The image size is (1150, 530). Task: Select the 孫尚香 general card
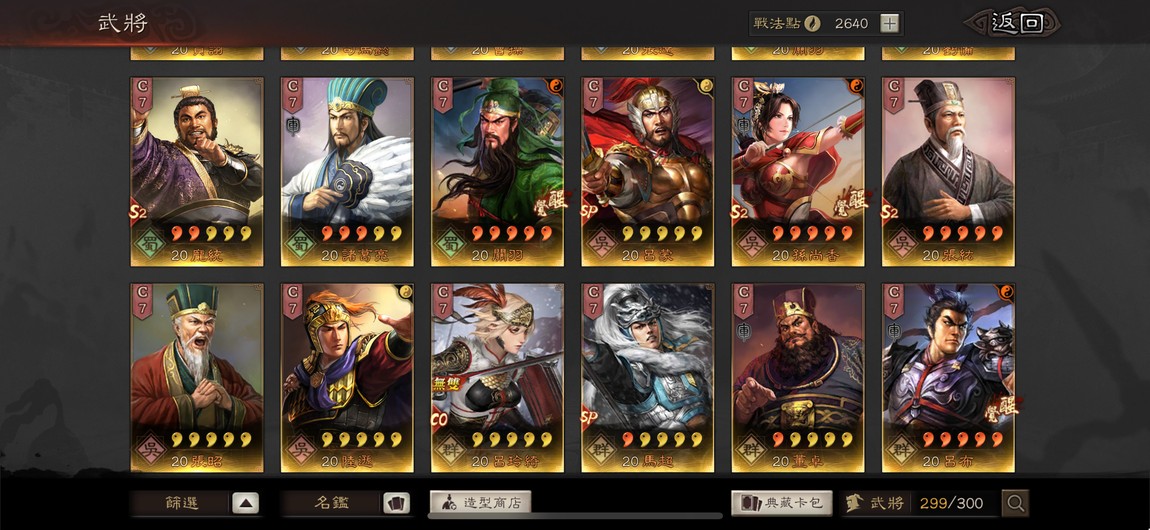(x=798, y=172)
